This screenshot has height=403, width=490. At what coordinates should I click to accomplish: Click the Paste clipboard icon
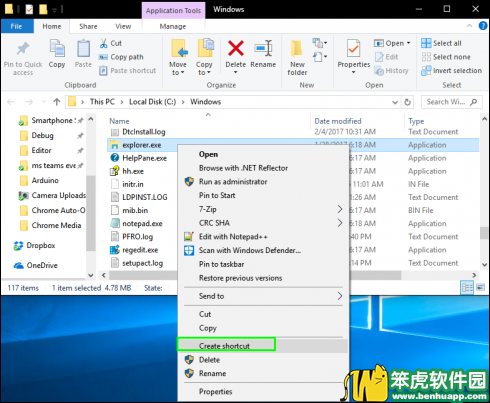point(83,49)
